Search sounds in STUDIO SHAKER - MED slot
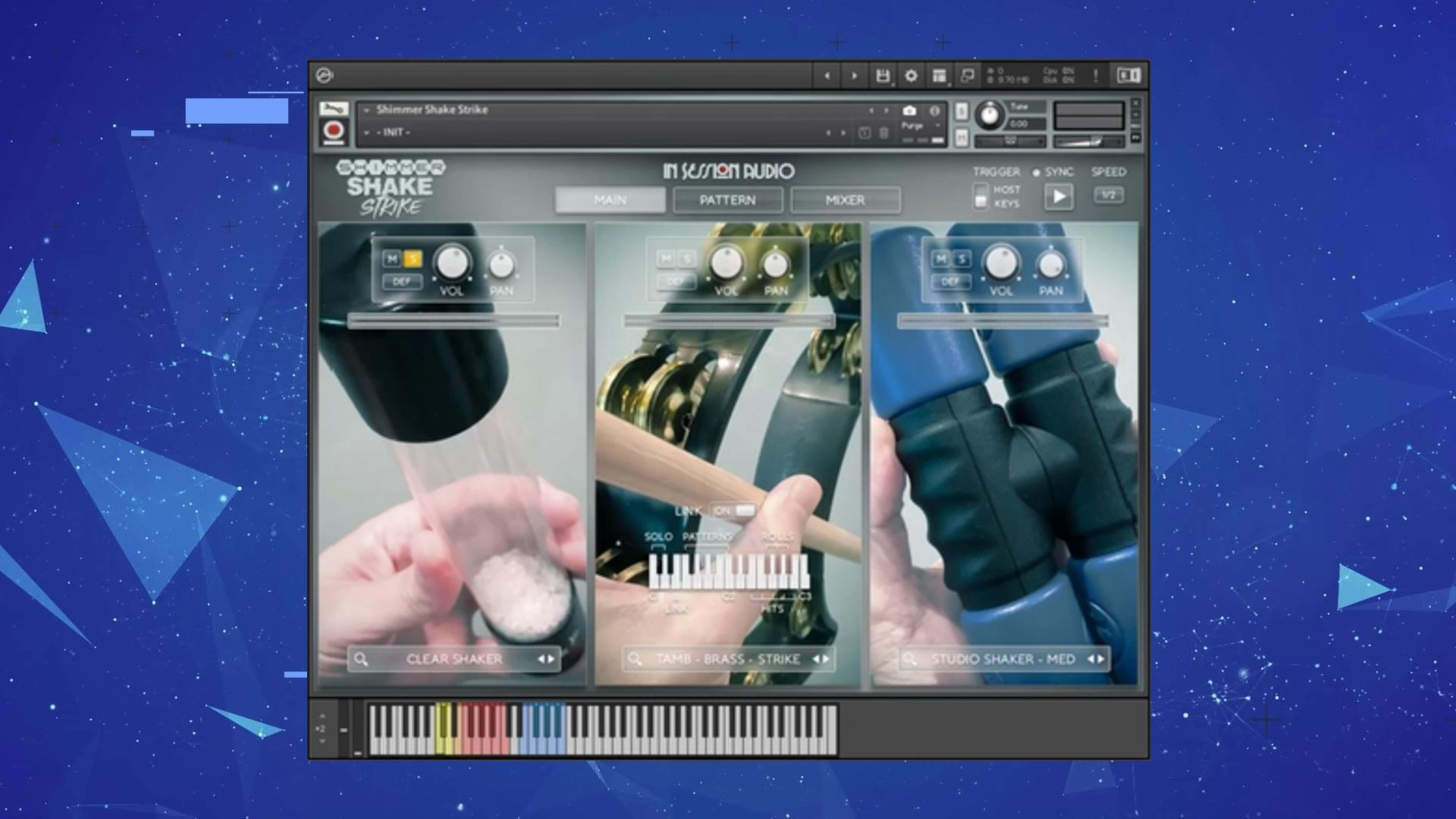 click(x=909, y=659)
